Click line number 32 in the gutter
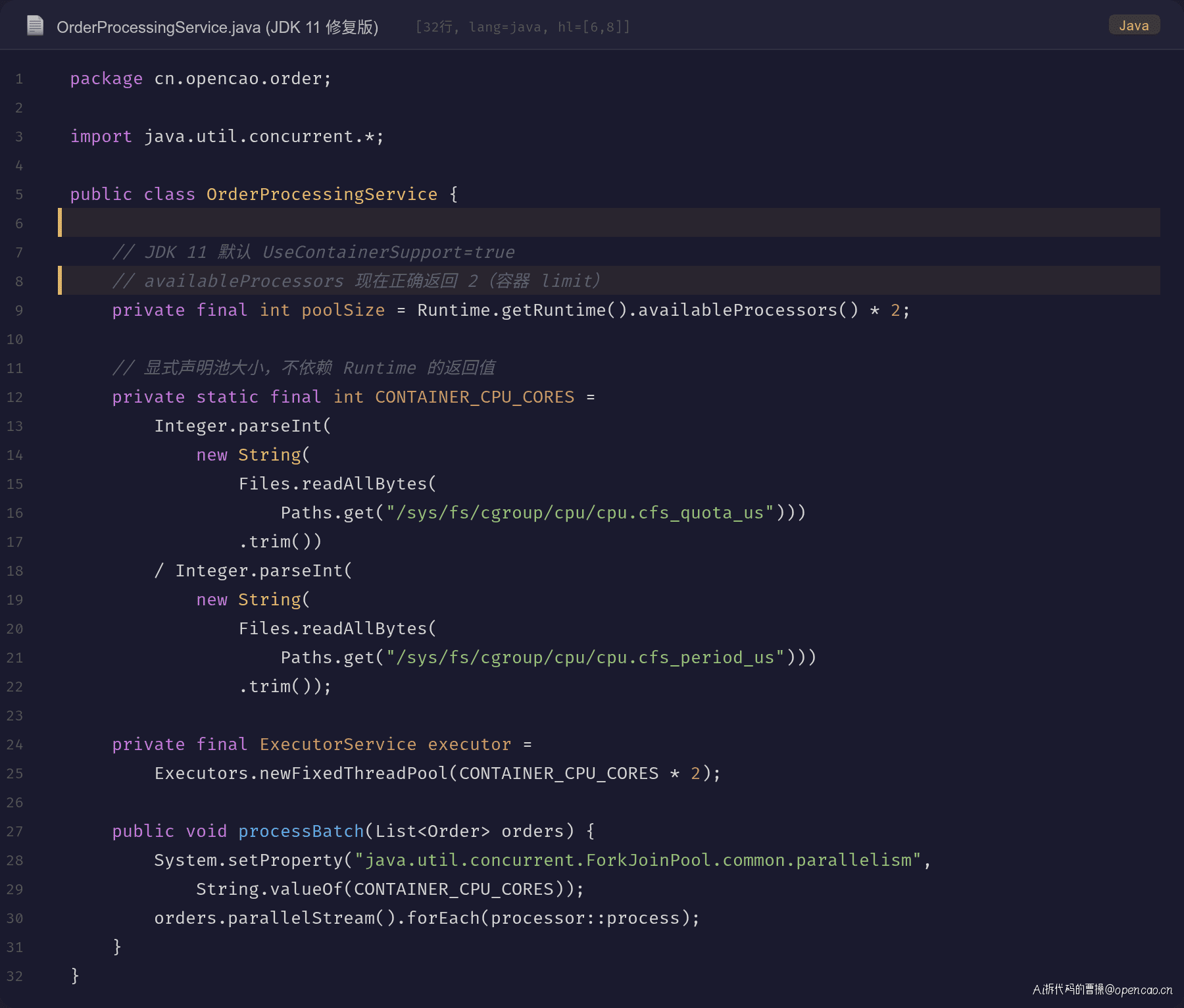Viewport: 1184px width, 1008px height. (15, 976)
